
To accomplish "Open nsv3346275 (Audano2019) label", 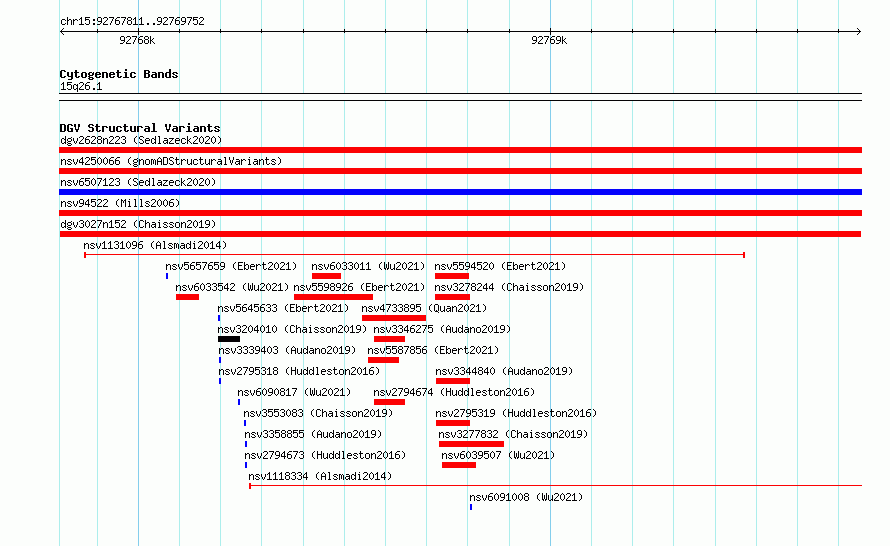I will (442, 329).
